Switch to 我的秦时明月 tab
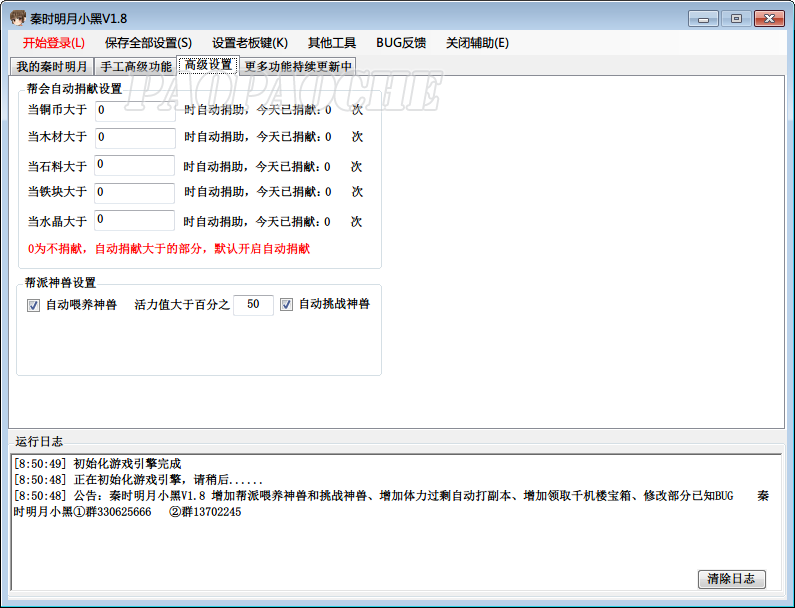 [52, 66]
